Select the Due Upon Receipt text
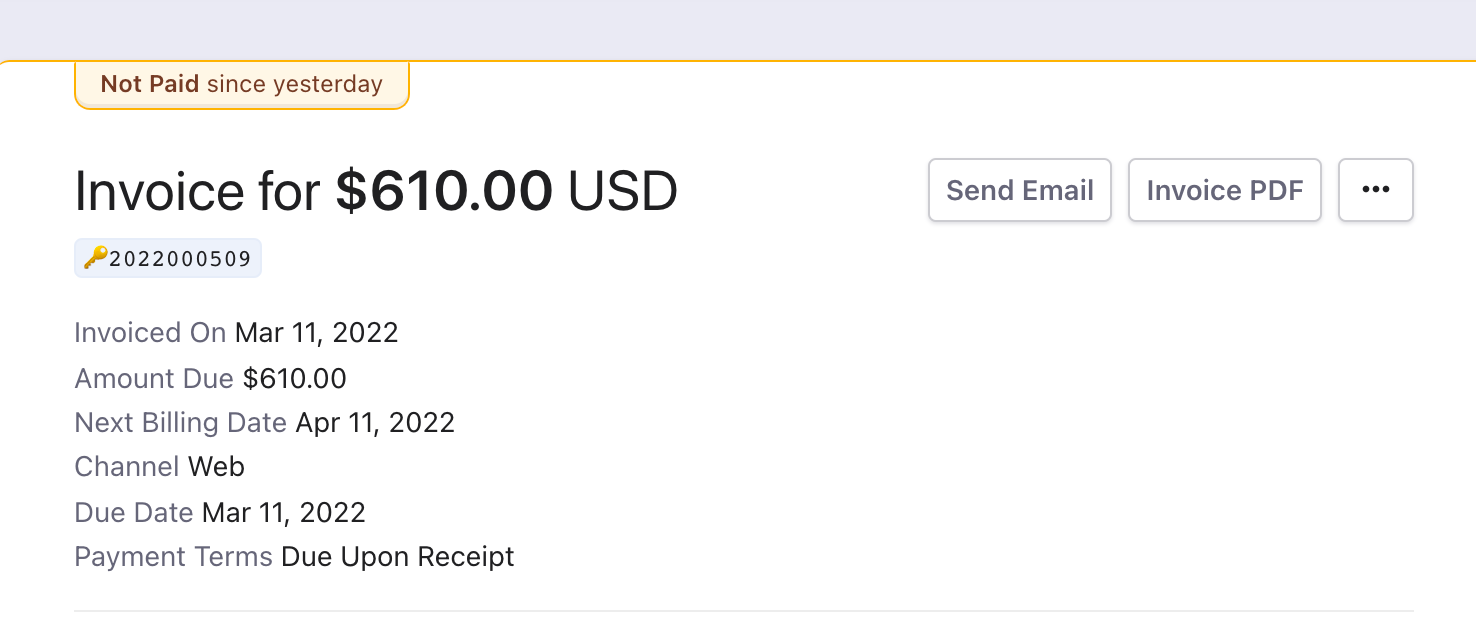 pyautogui.click(x=397, y=557)
